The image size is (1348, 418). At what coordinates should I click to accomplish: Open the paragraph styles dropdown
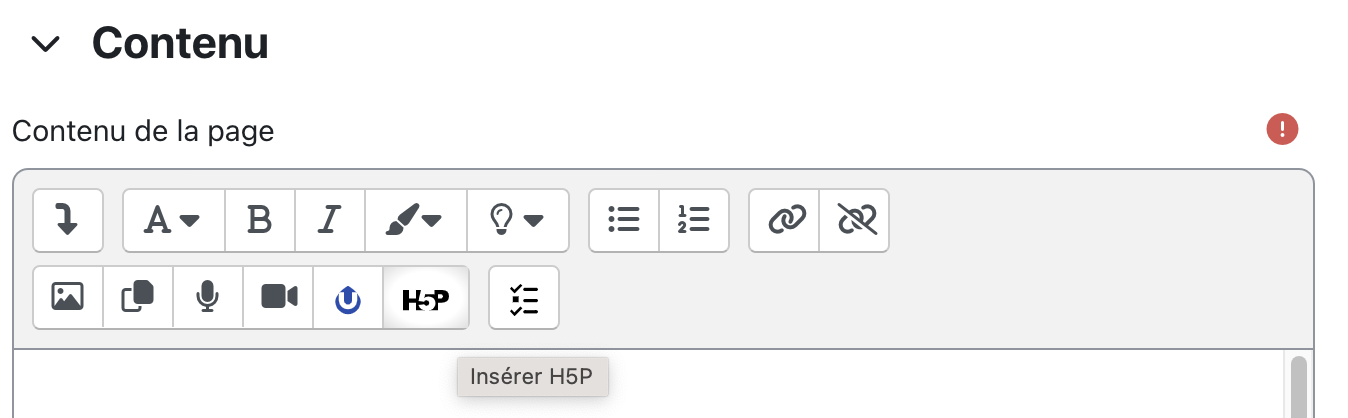point(173,220)
